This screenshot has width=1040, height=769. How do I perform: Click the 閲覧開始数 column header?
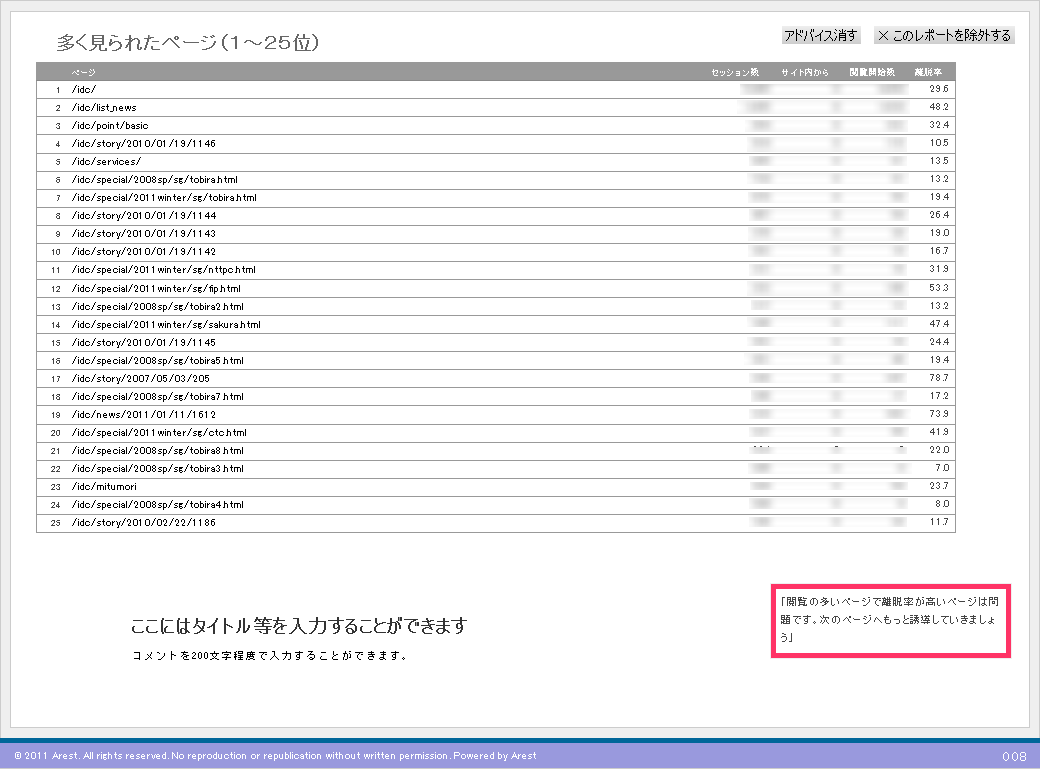[x=872, y=72]
